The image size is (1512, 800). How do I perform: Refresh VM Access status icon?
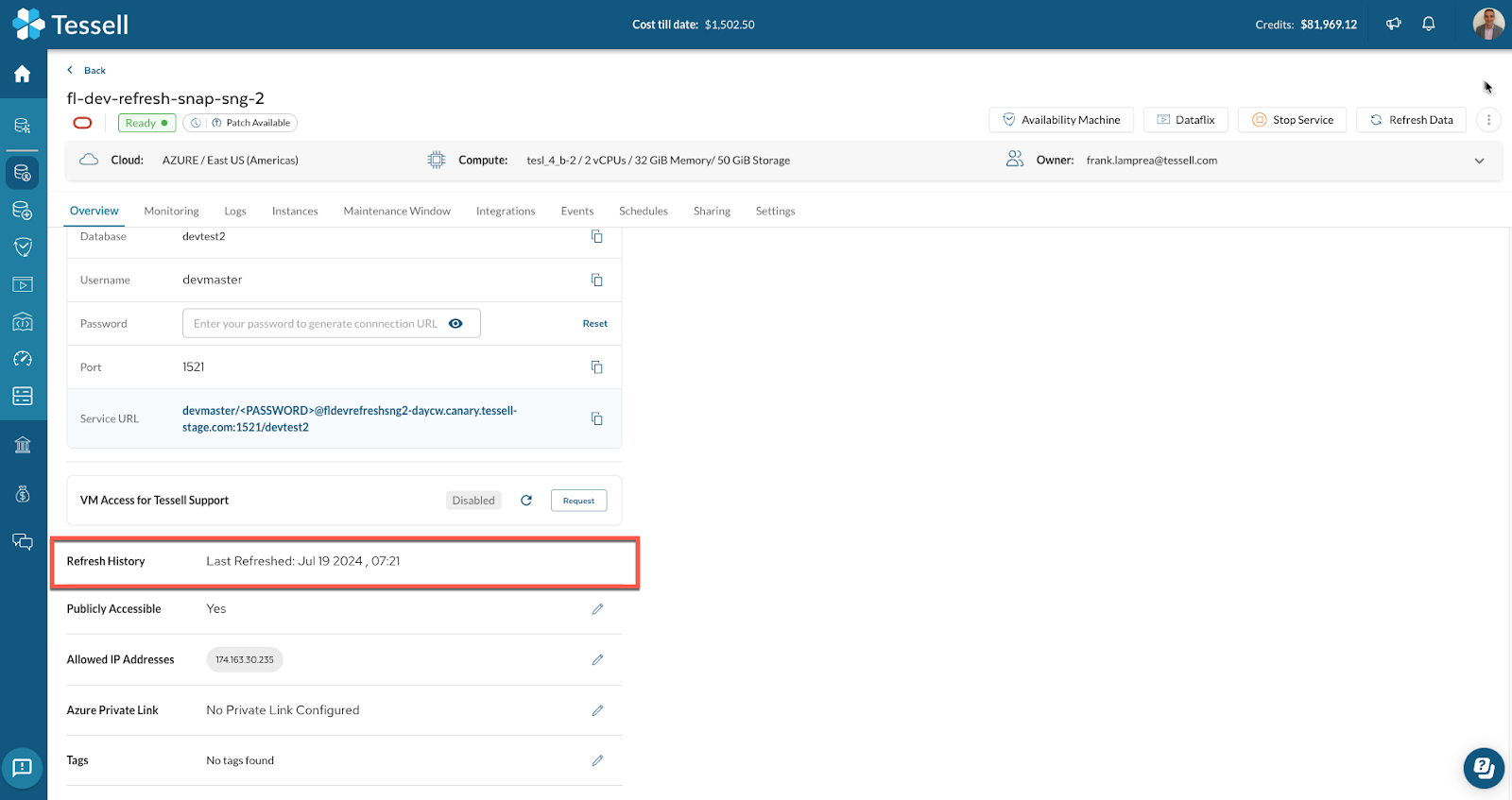pyautogui.click(x=526, y=501)
